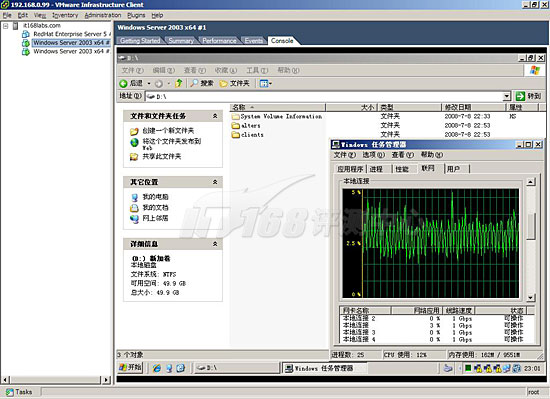Click the Tasks icon in VMware status bar
The width and height of the screenshot is (550, 399).
9,392
